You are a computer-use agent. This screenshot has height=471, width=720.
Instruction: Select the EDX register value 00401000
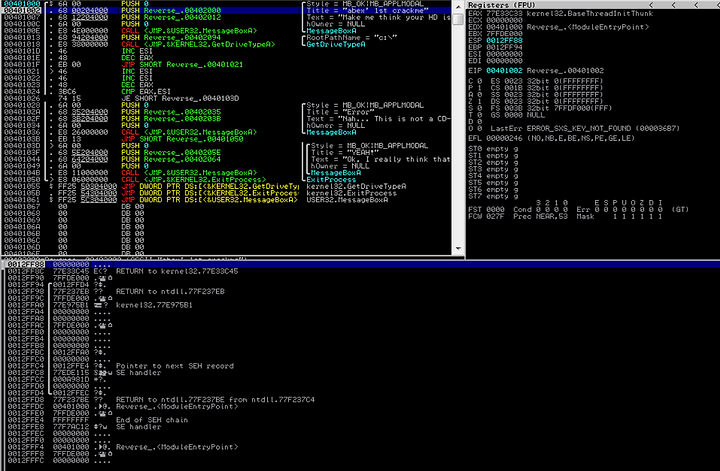click(504, 27)
